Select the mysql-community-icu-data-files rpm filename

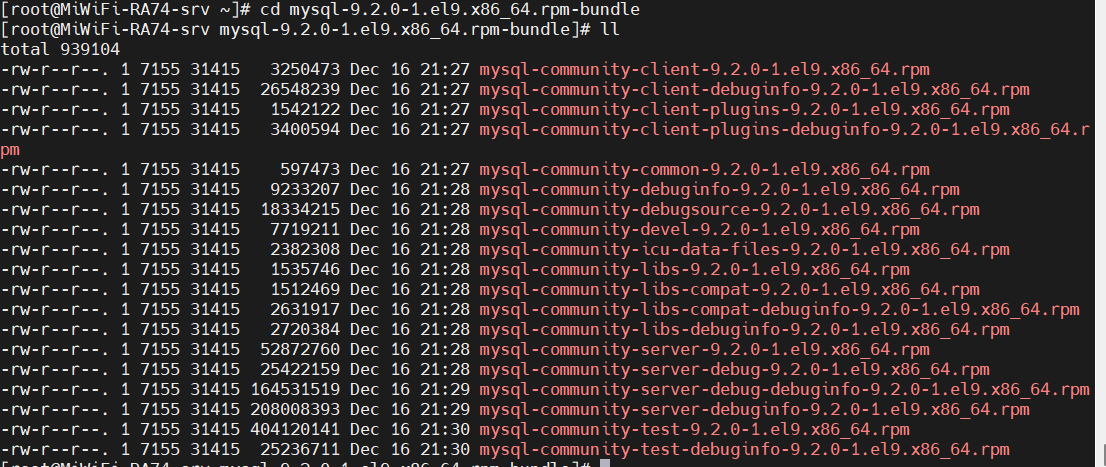(x=744, y=250)
